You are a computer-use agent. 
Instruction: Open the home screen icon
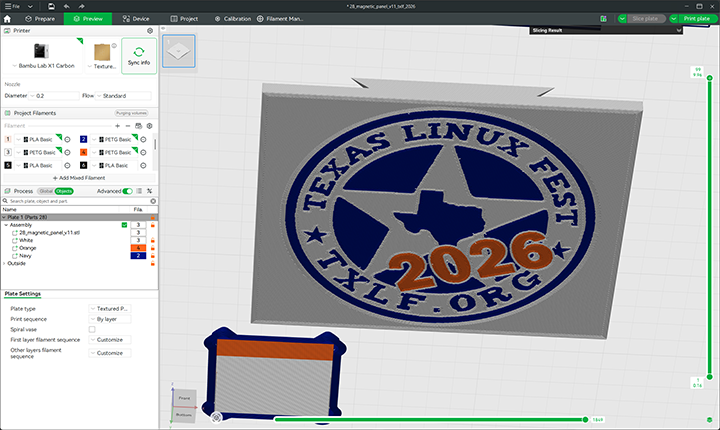click(x=7, y=19)
